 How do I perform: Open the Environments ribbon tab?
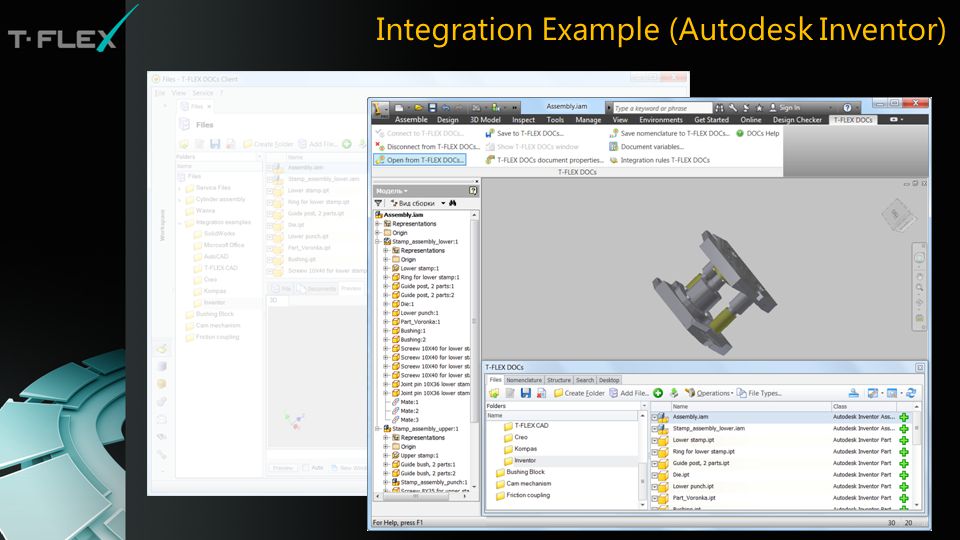tap(661, 120)
